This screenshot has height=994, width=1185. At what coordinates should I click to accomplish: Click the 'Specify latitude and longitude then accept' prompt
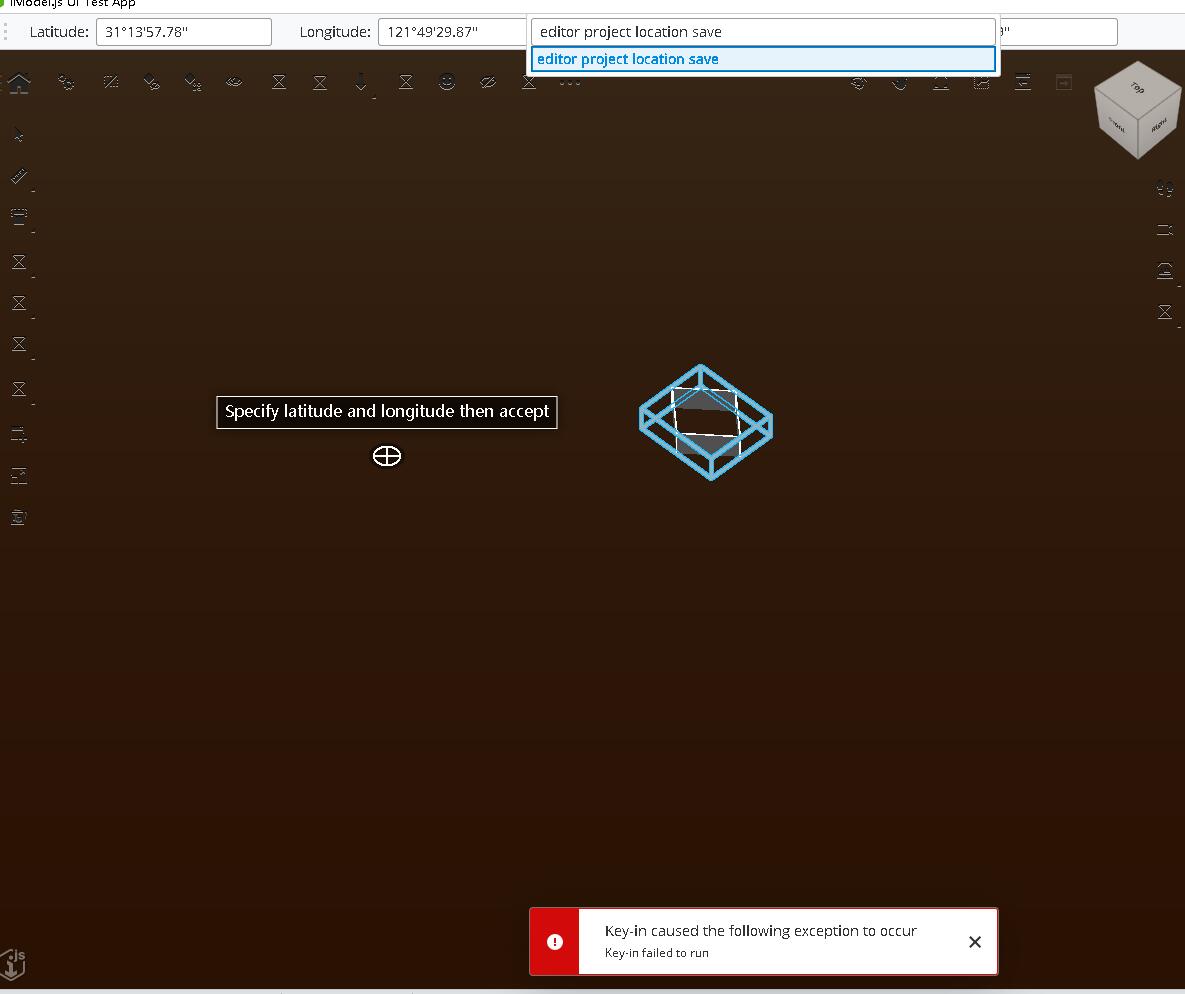pos(387,412)
